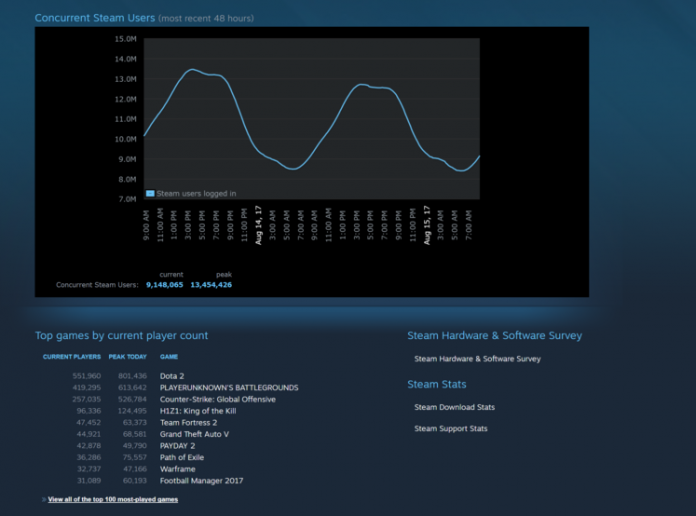Open Counter-Strike: Global Offensive link
This screenshot has height=516, width=696.
click(218, 399)
